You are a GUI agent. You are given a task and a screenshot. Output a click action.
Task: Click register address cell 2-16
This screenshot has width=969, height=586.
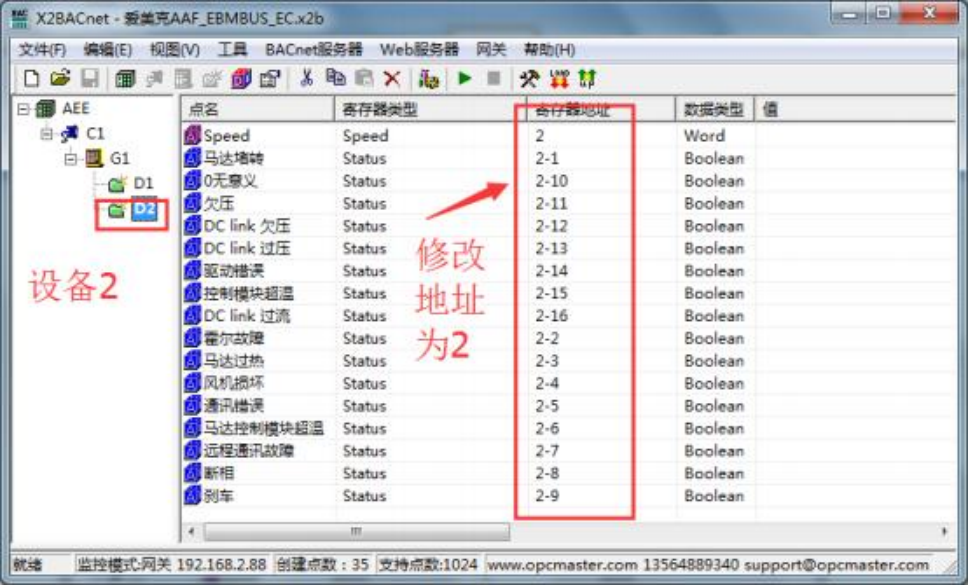coord(551,316)
